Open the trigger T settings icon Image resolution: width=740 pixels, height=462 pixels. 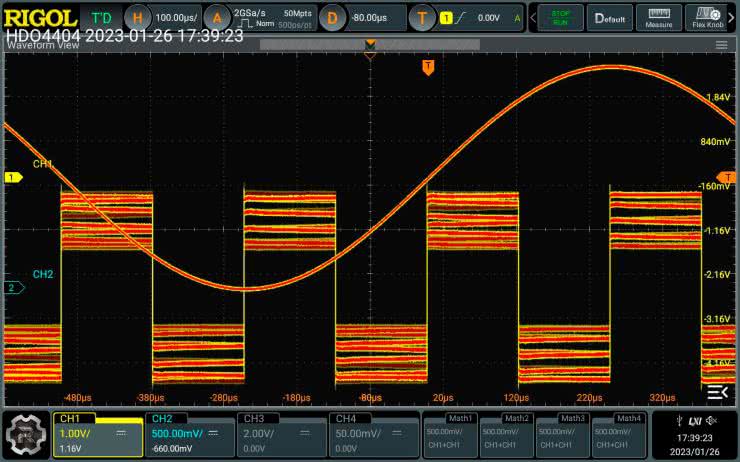pos(424,18)
